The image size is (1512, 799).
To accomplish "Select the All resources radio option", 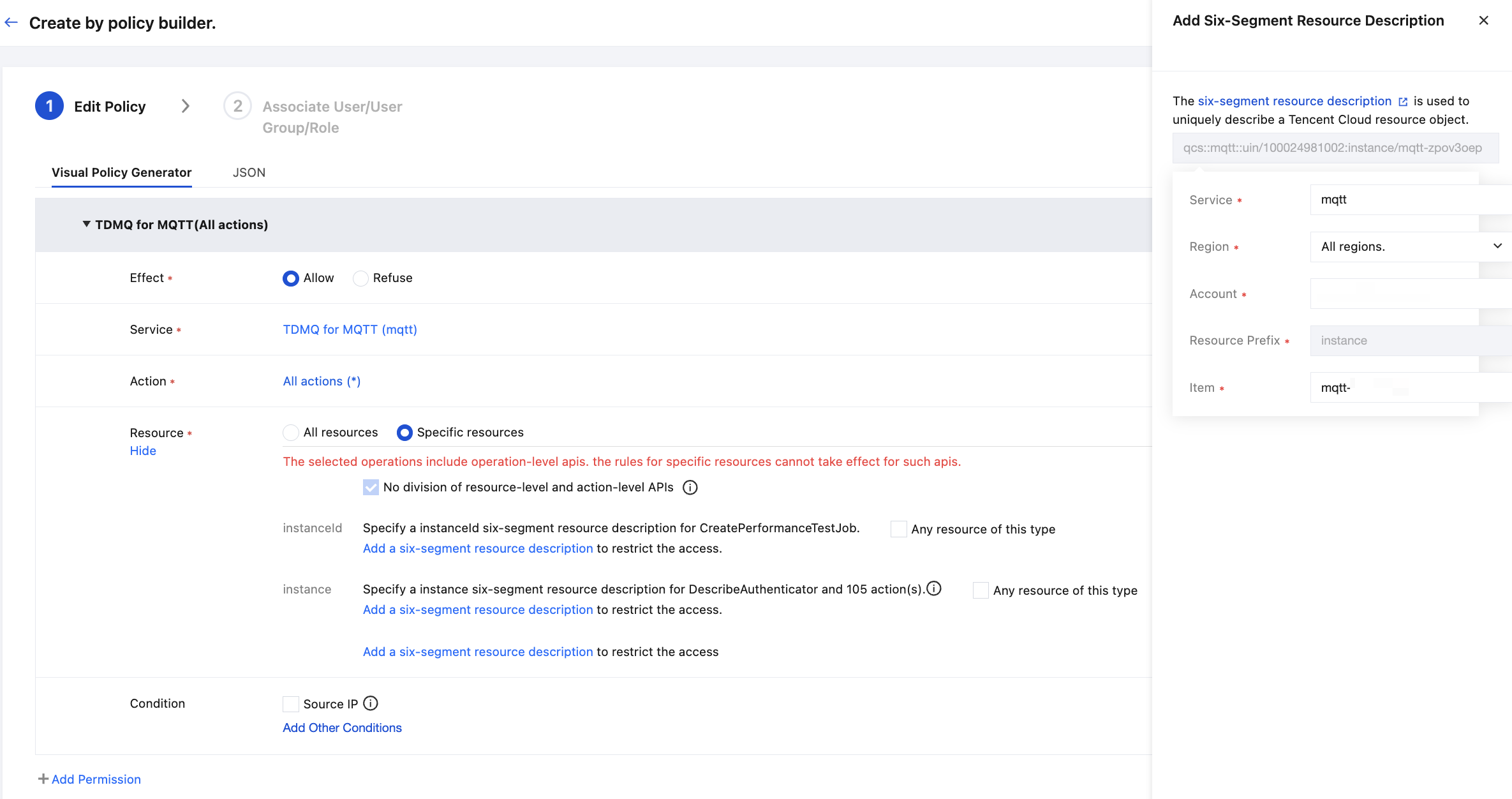I will point(291,433).
